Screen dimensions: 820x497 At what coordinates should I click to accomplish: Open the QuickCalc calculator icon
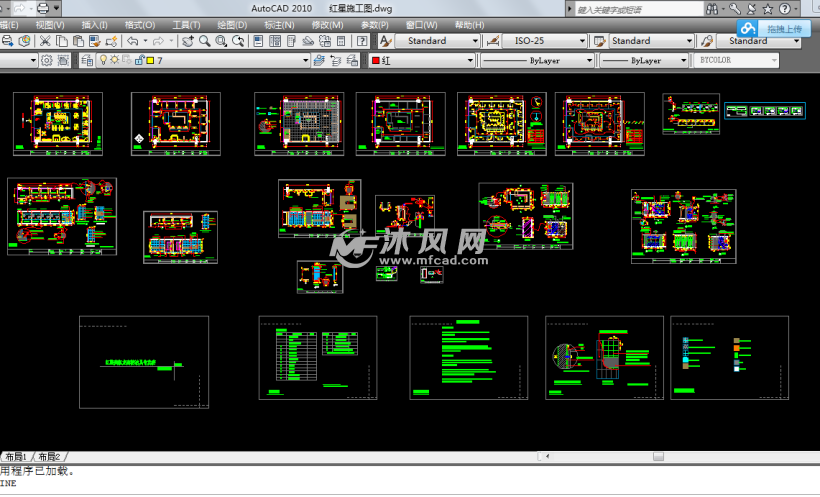[x=341, y=41]
